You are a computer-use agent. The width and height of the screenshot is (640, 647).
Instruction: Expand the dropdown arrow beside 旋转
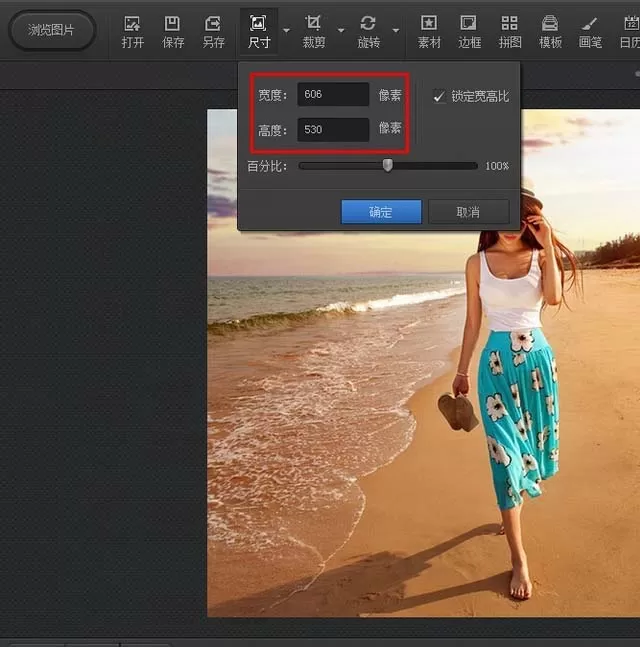pyautogui.click(x=396, y=30)
